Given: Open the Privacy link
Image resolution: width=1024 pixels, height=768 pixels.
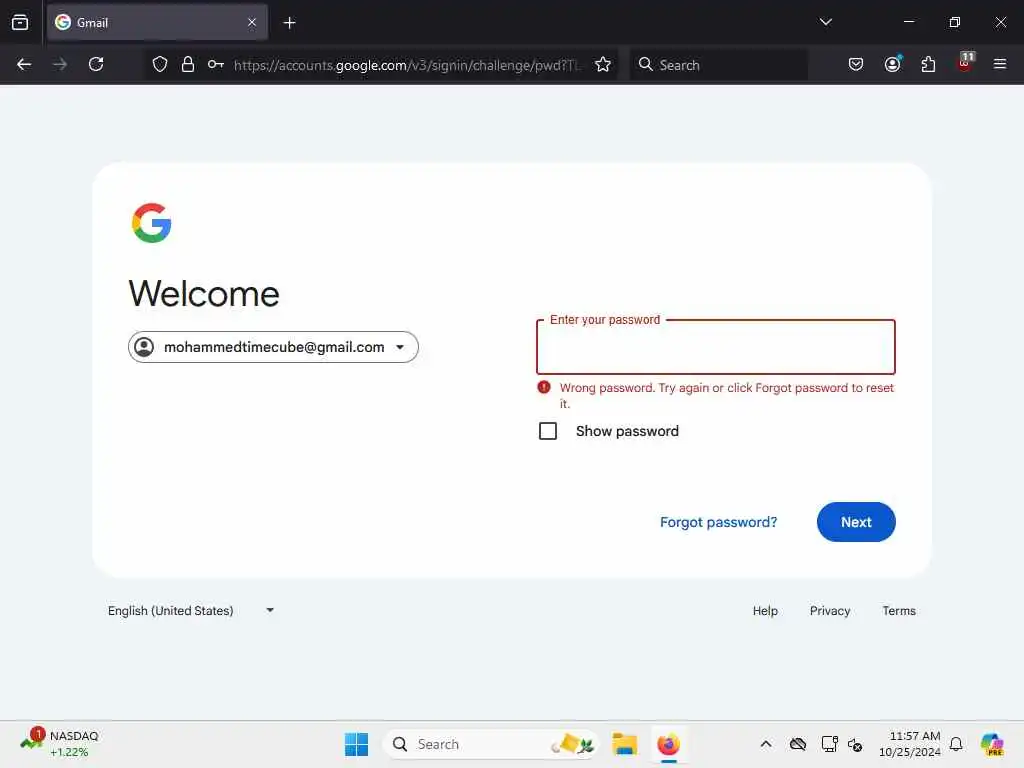Looking at the screenshot, I should click(830, 611).
